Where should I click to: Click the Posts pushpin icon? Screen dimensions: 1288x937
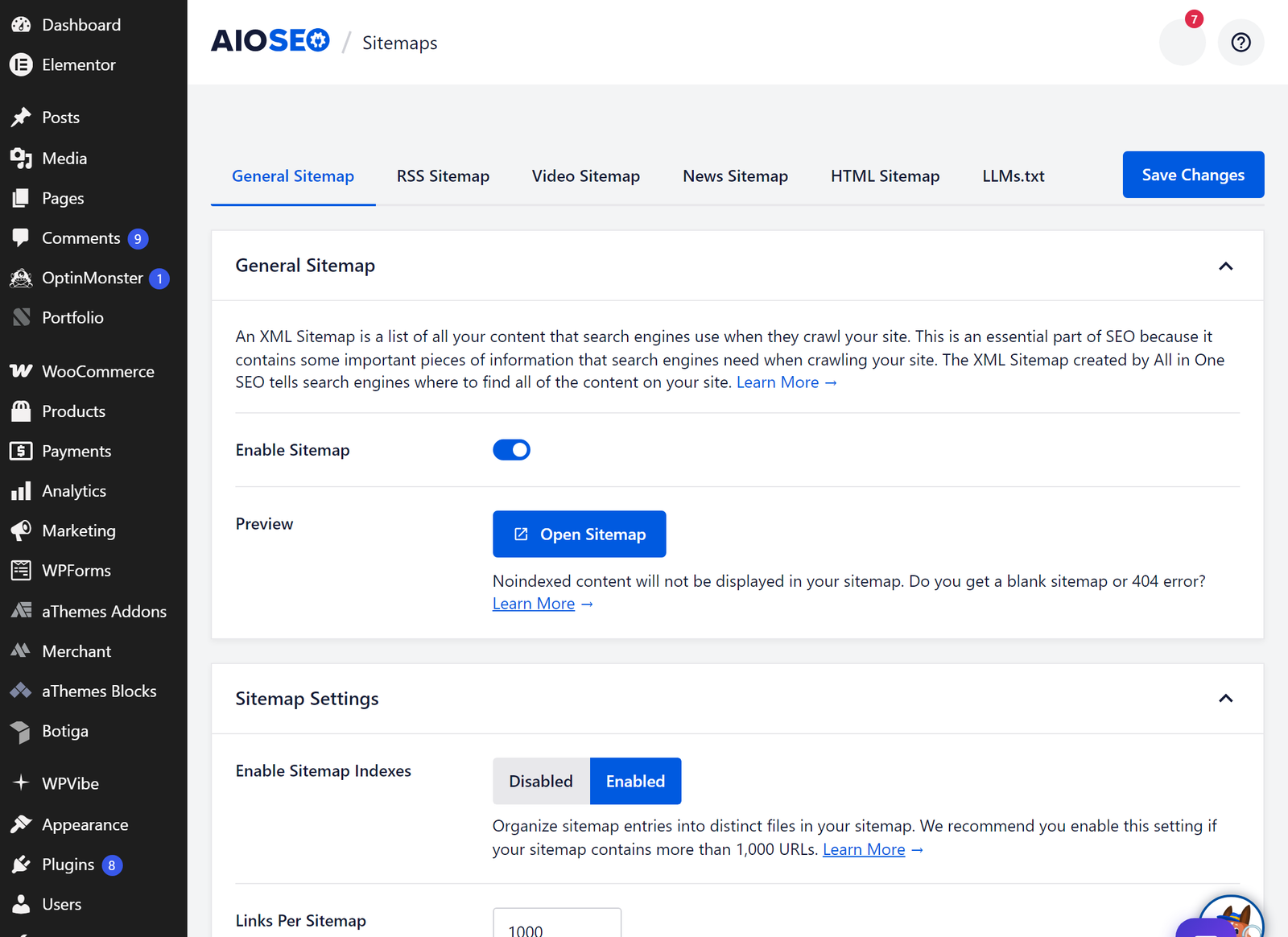pyautogui.click(x=21, y=118)
